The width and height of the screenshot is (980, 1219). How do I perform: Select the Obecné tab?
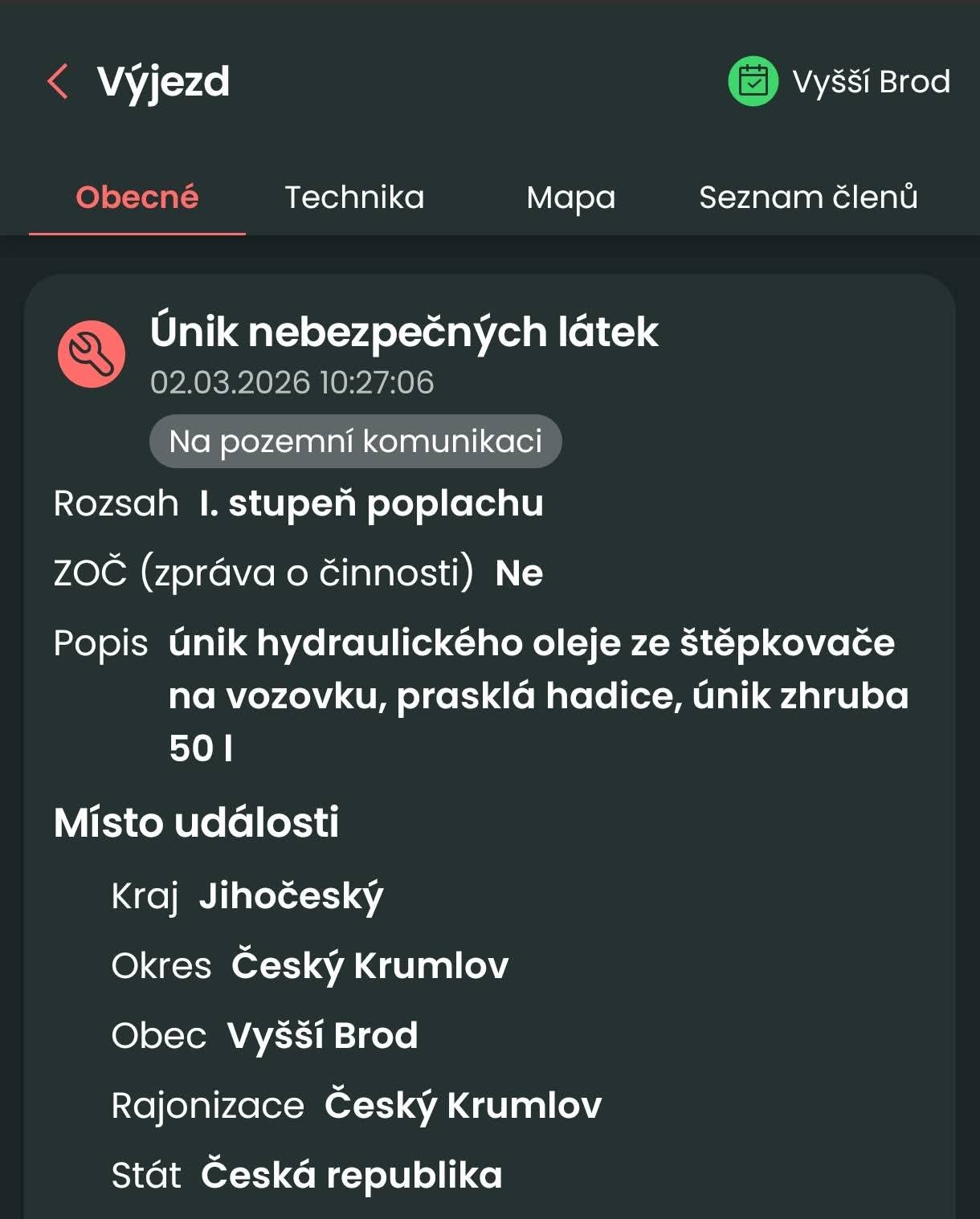point(137,198)
